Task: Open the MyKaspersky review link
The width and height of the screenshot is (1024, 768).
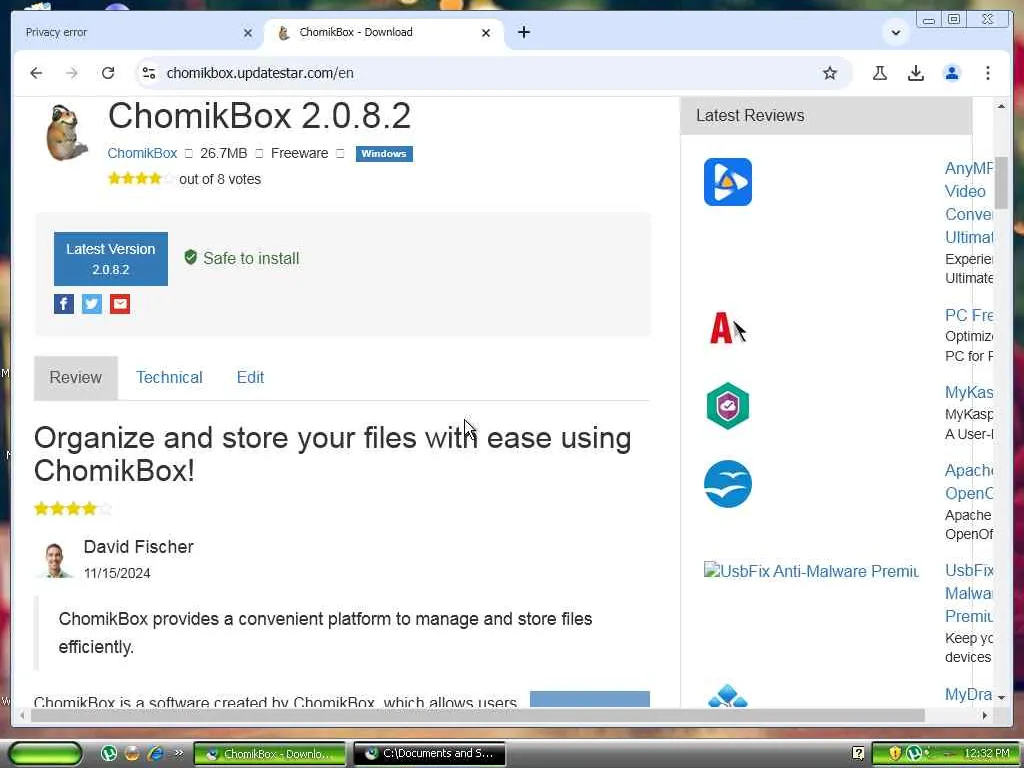Action: (968, 392)
